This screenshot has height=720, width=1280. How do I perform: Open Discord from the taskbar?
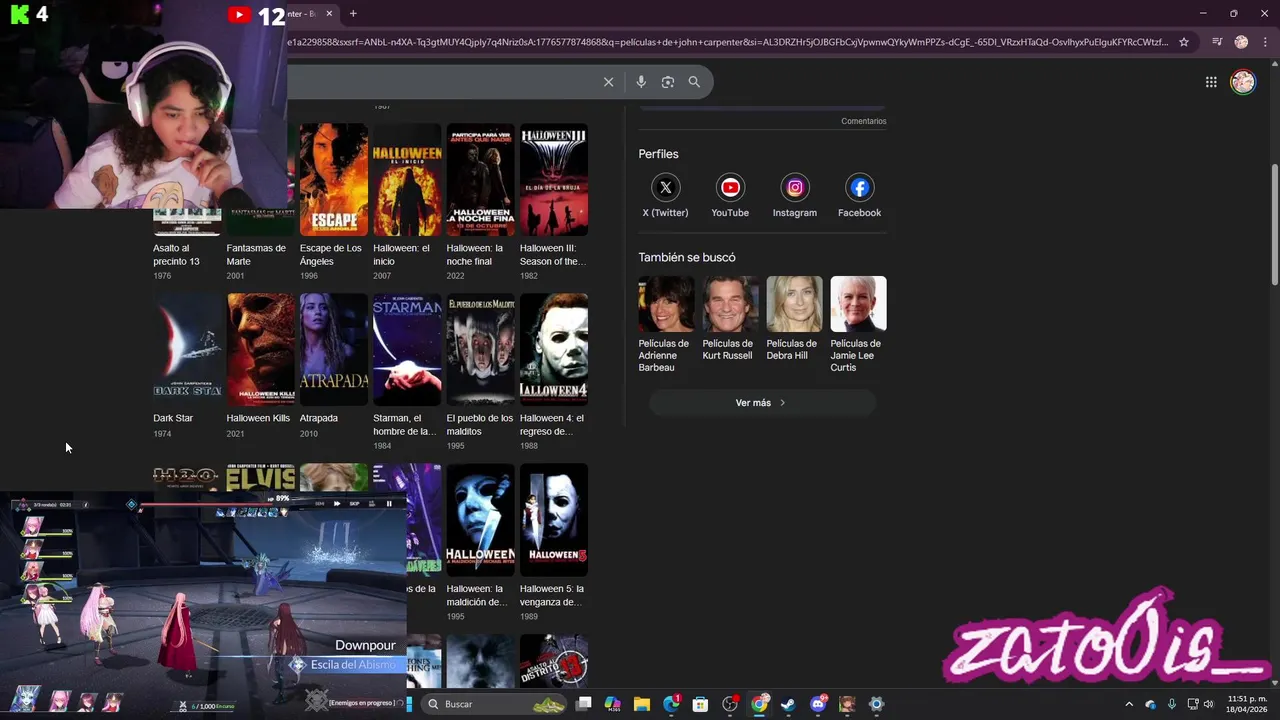pos(818,704)
